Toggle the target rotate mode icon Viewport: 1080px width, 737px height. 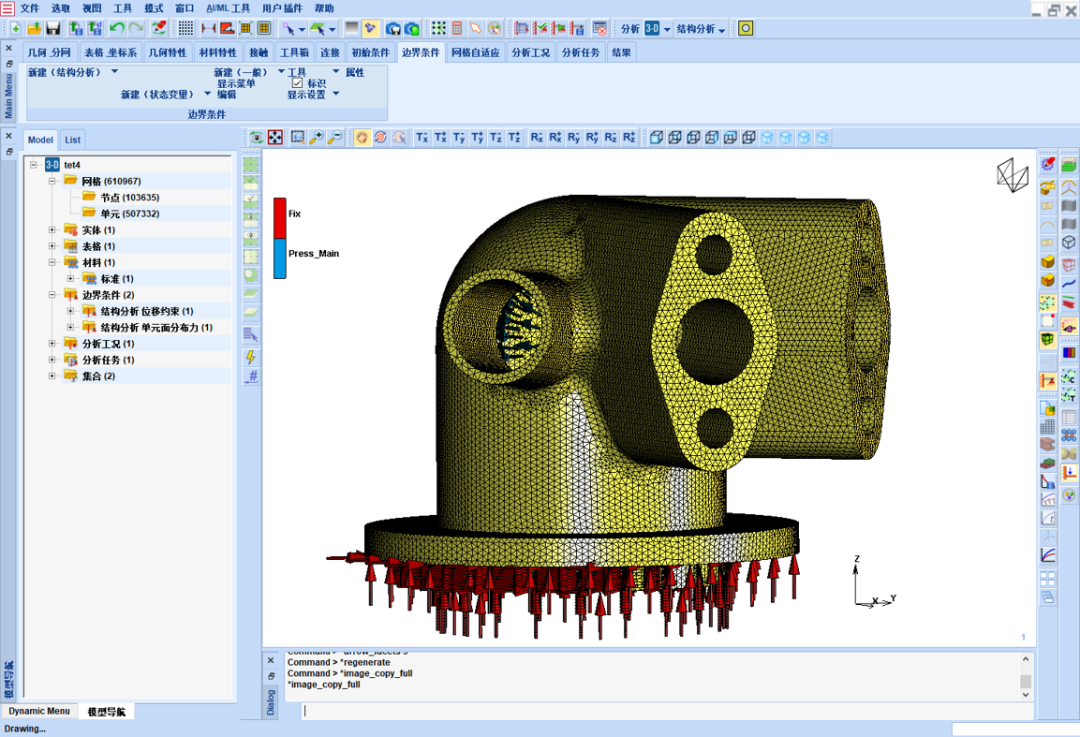pyautogui.click(x=380, y=137)
